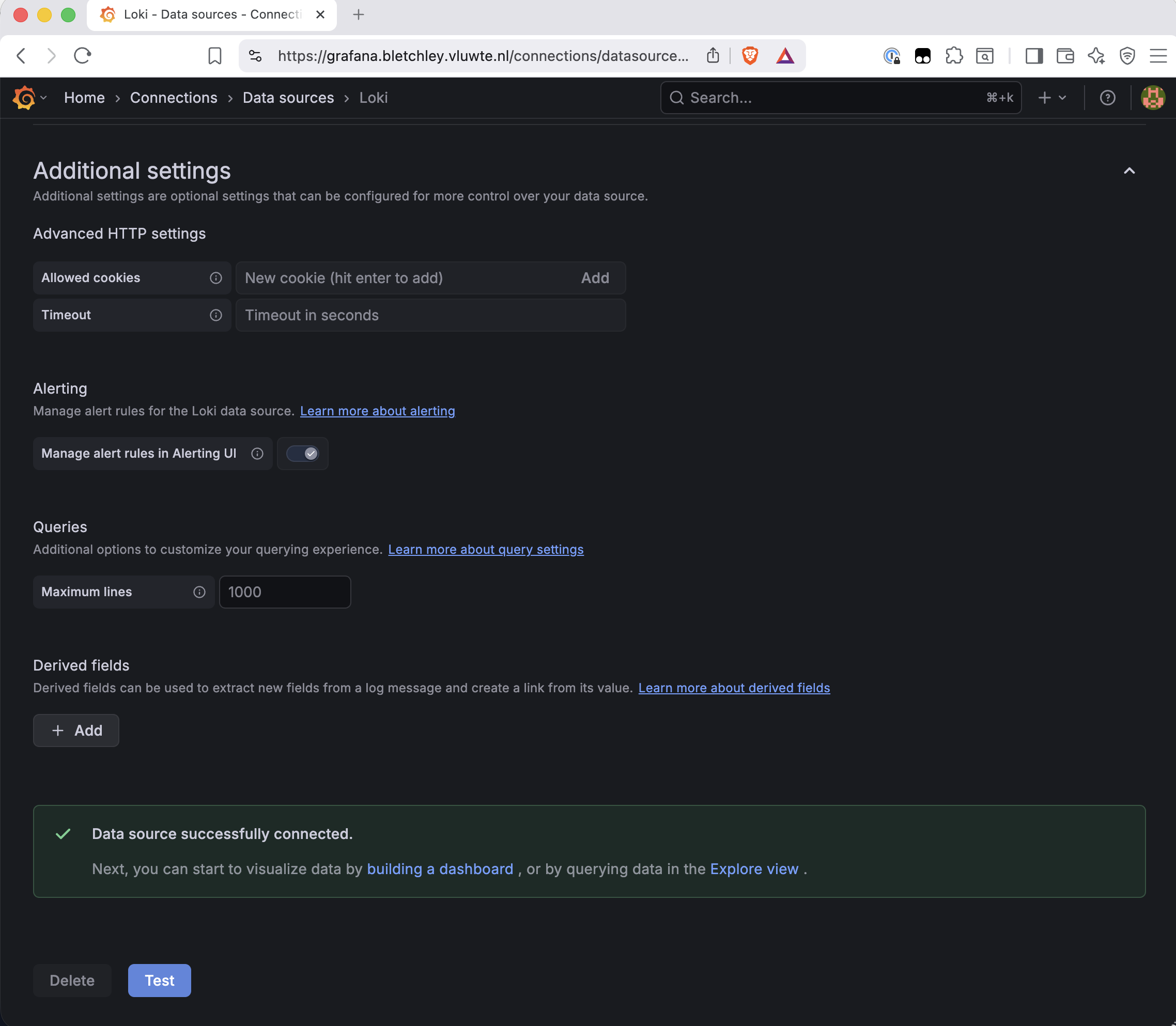
Task: Open the password manager extension icon
Action: coord(892,56)
